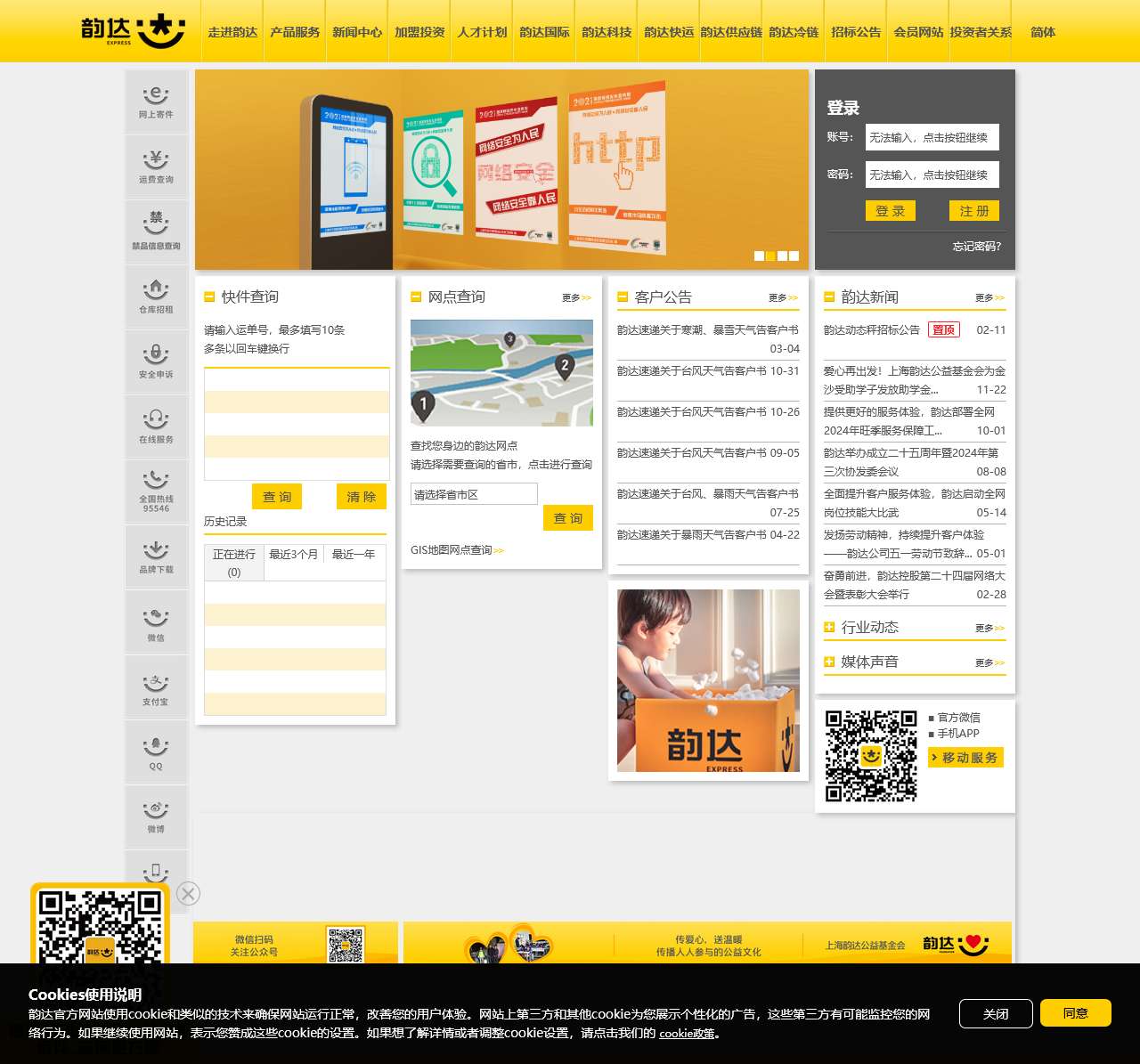The image size is (1140, 1064).
Task: Open the 仓库招租 sidebar icon
Action: pyautogui.click(x=156, y=296)
